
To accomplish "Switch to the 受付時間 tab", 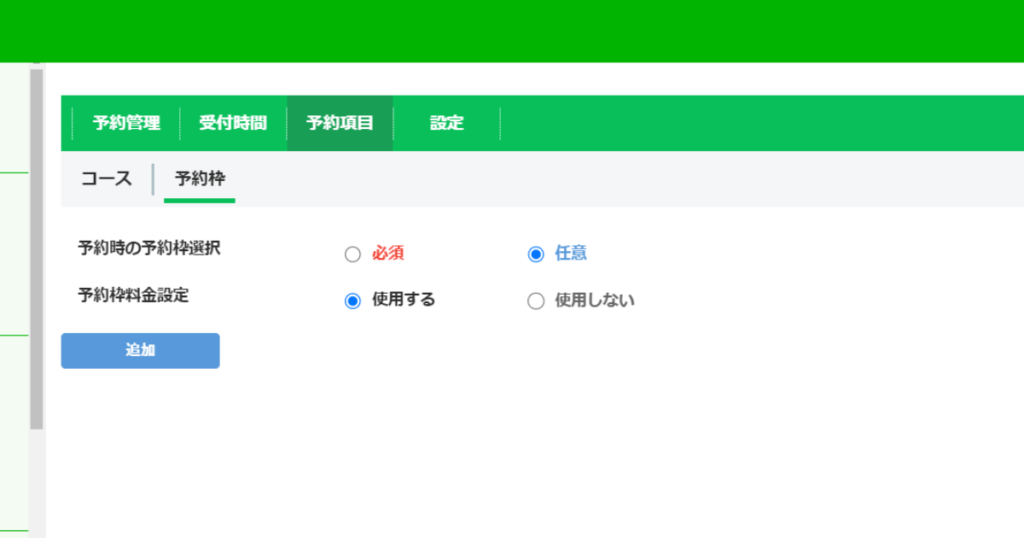I will [233, 123].
